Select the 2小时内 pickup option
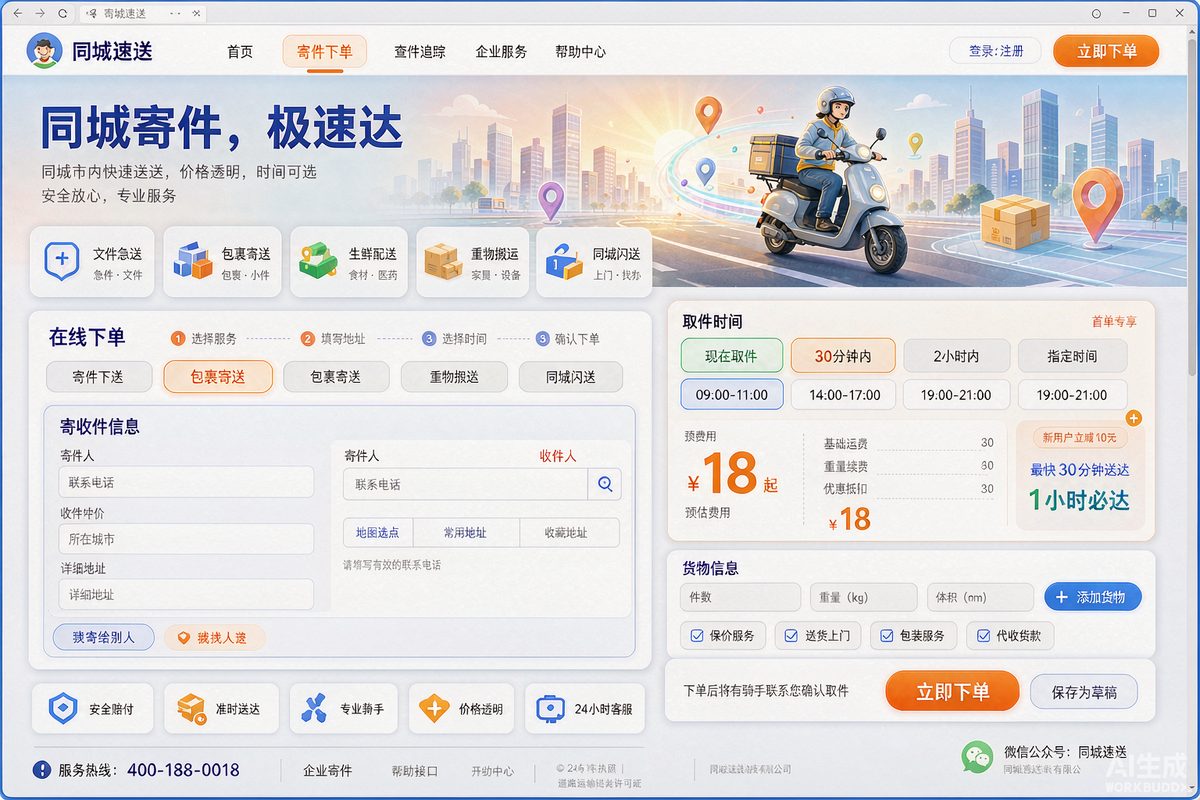 (x=956, y=356)
